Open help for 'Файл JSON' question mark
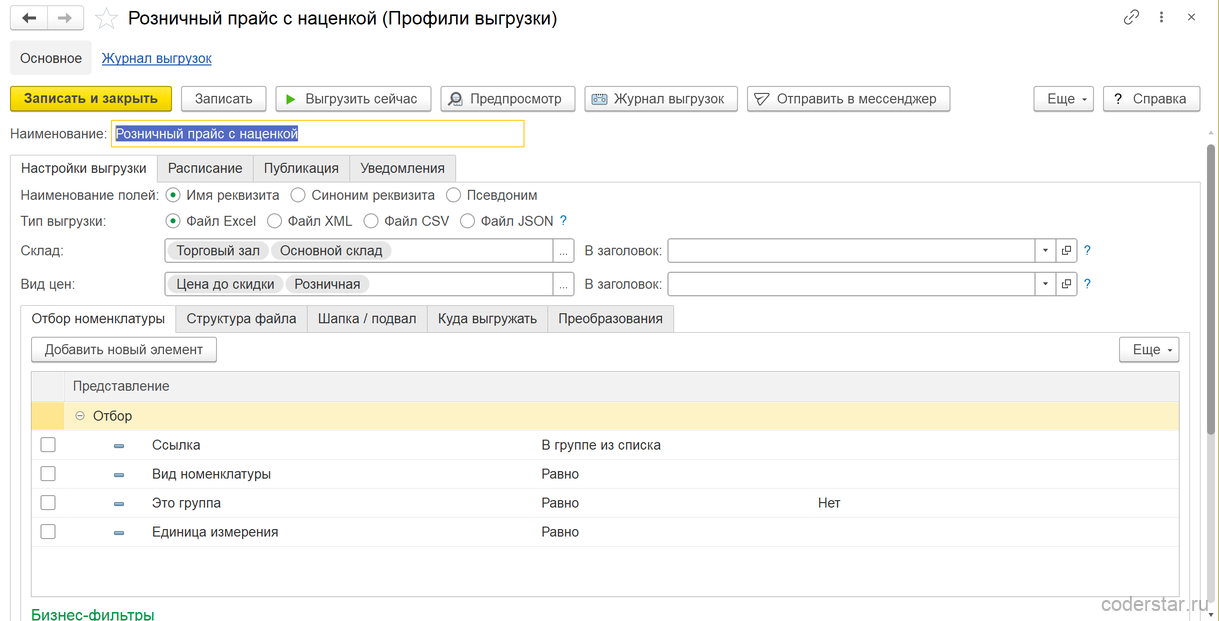 [563, 221]
